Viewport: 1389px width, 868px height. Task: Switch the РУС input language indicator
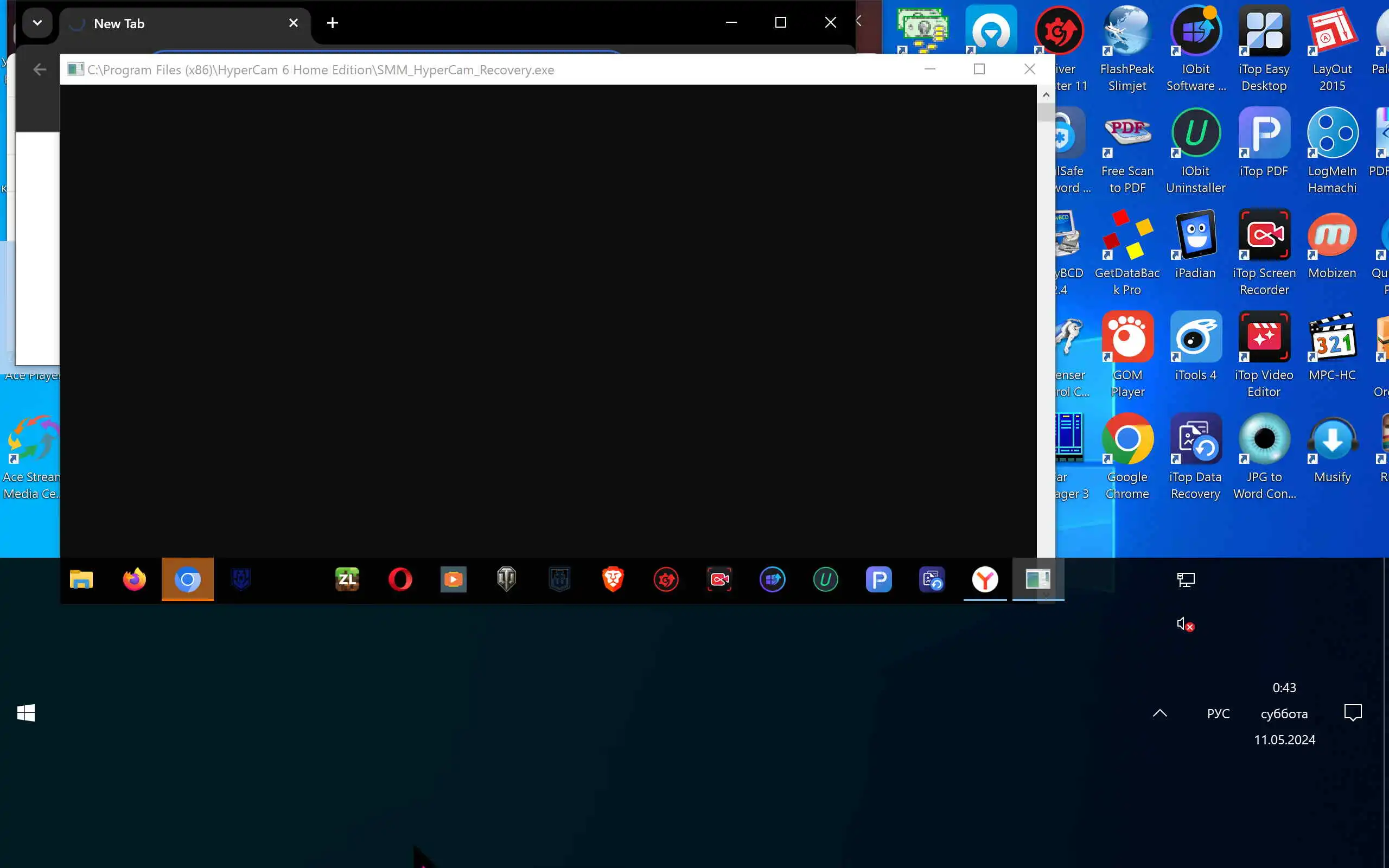(1218, 713)
